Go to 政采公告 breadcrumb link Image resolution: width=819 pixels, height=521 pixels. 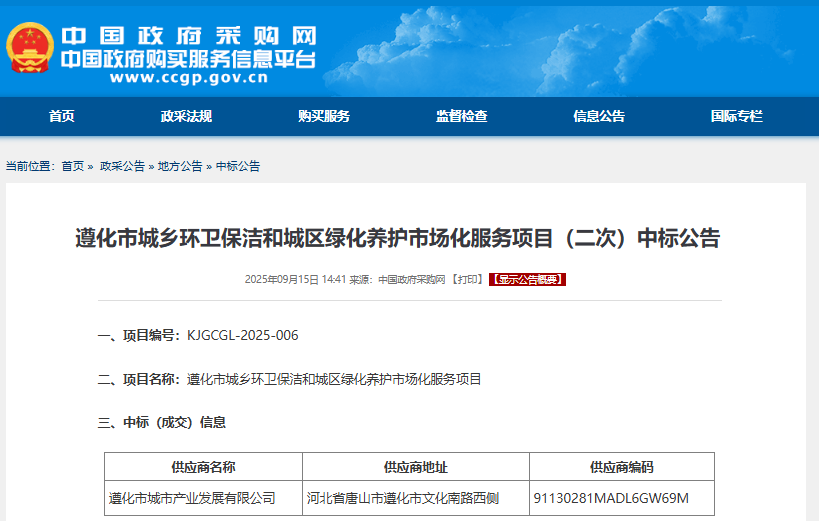click(x=122, y=166)
